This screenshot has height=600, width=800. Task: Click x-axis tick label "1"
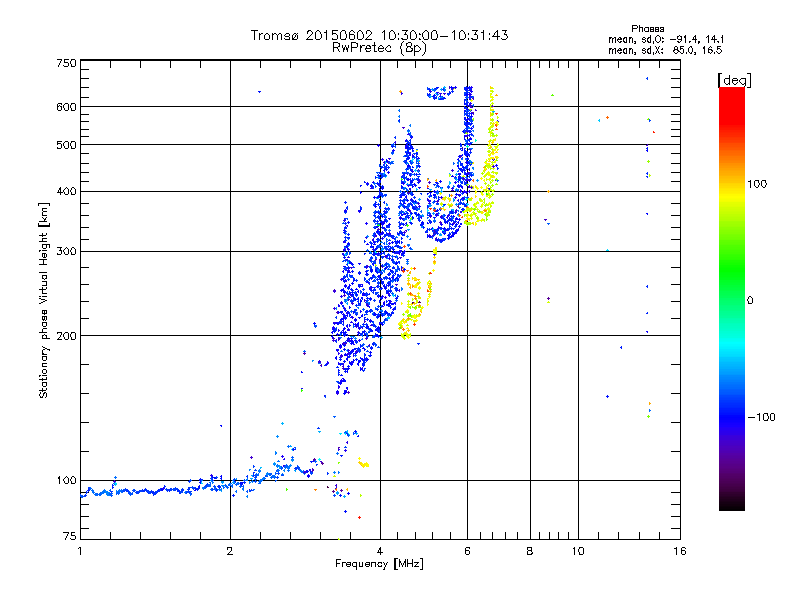(x=80, y=551)
